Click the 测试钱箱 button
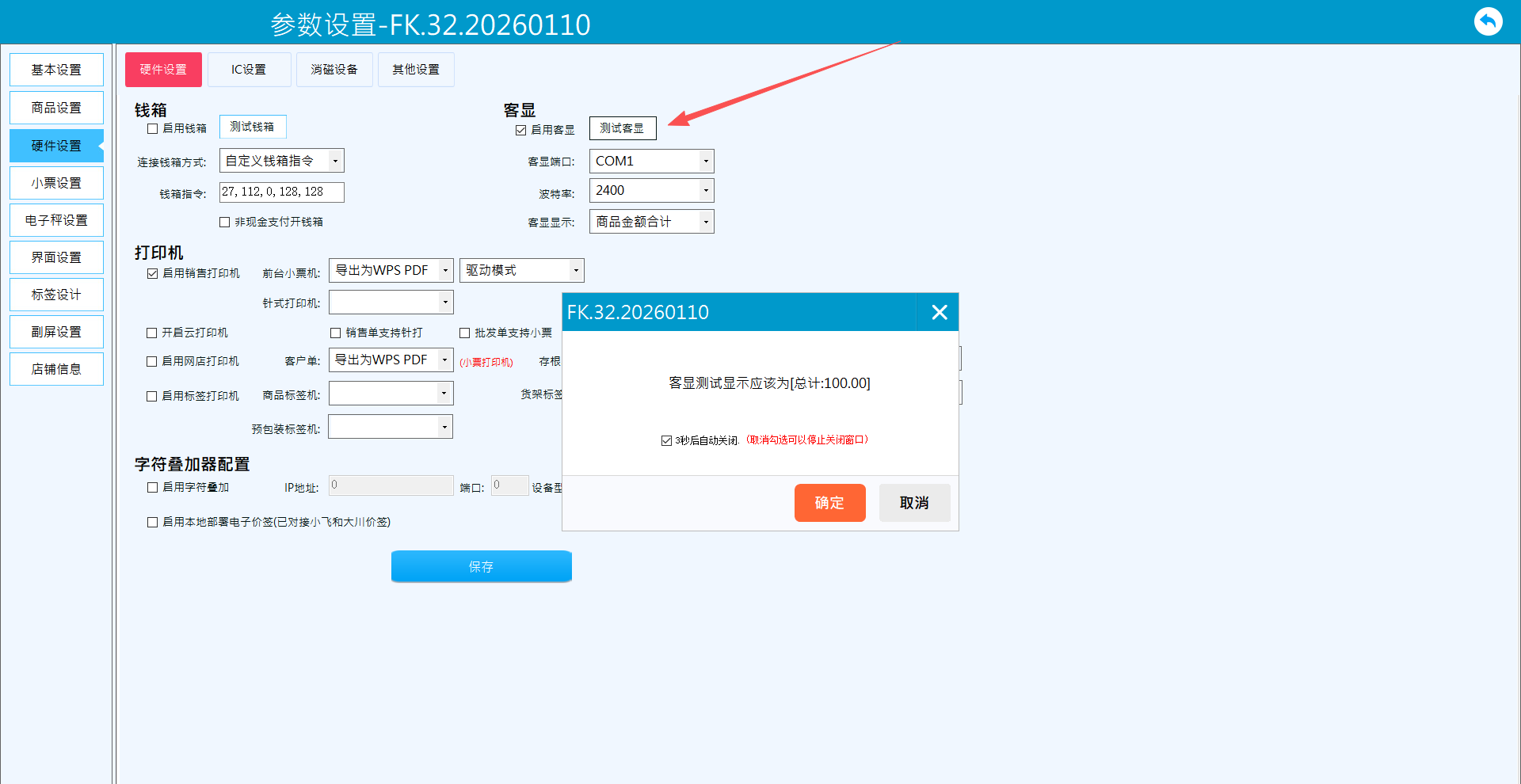 coord(252,127)
